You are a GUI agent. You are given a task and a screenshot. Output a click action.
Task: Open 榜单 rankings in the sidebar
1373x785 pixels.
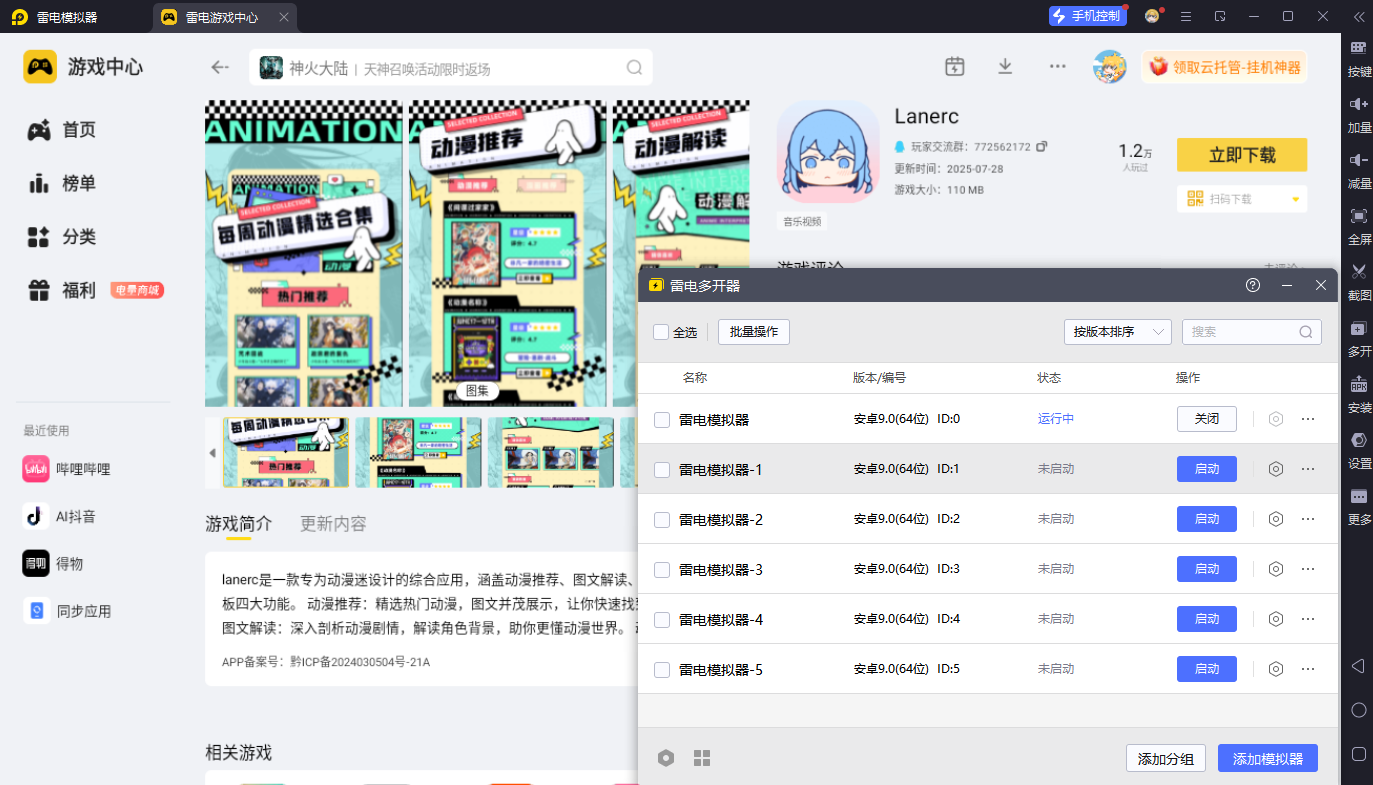pyautogui.click(x=78, y=184)
